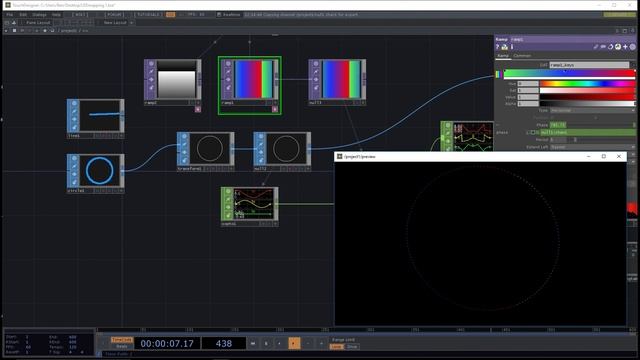Click the frame counter showing 438

pos(224,344)
